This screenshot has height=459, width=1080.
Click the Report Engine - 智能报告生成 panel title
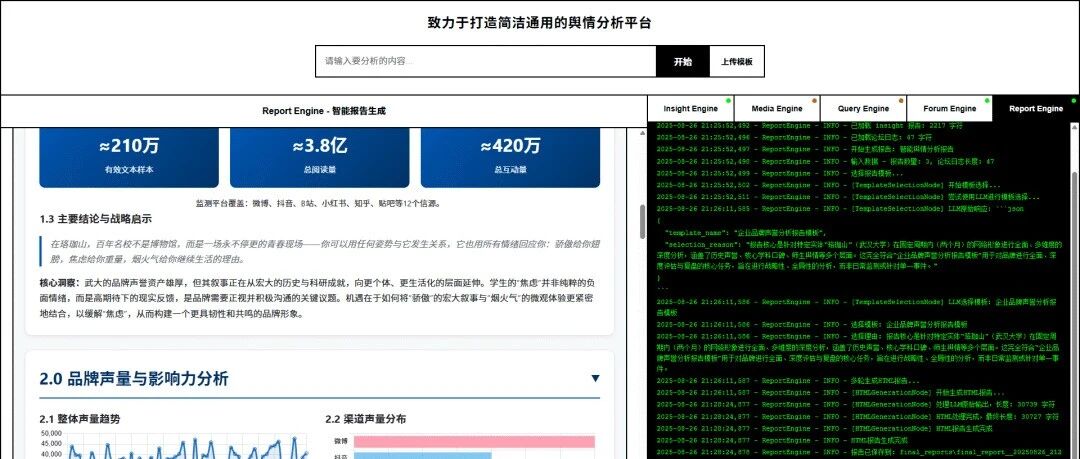(x=324, y=111)
